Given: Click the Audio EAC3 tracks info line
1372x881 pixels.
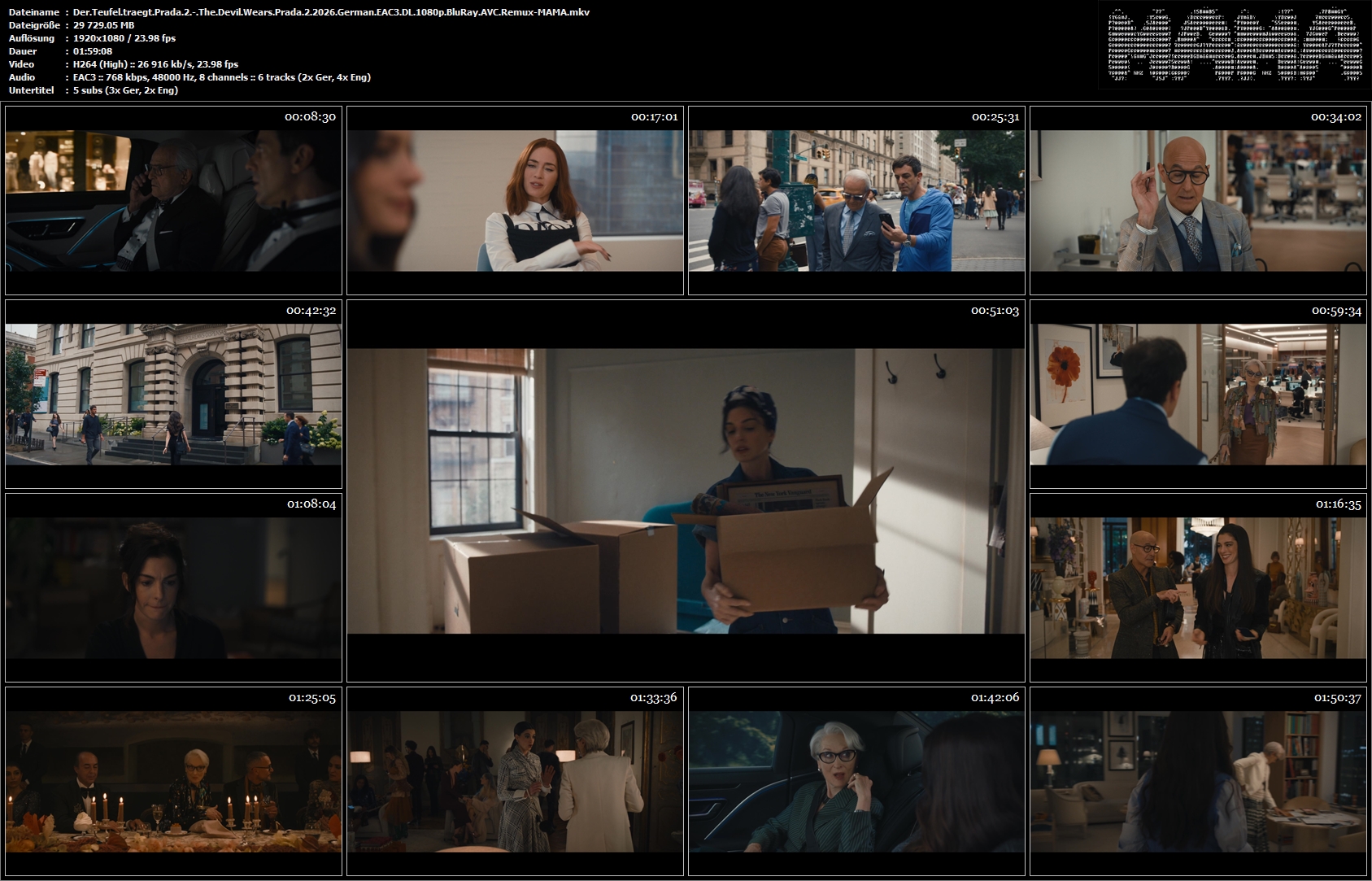Looking at the screenshot, I should tap(221, 77).
